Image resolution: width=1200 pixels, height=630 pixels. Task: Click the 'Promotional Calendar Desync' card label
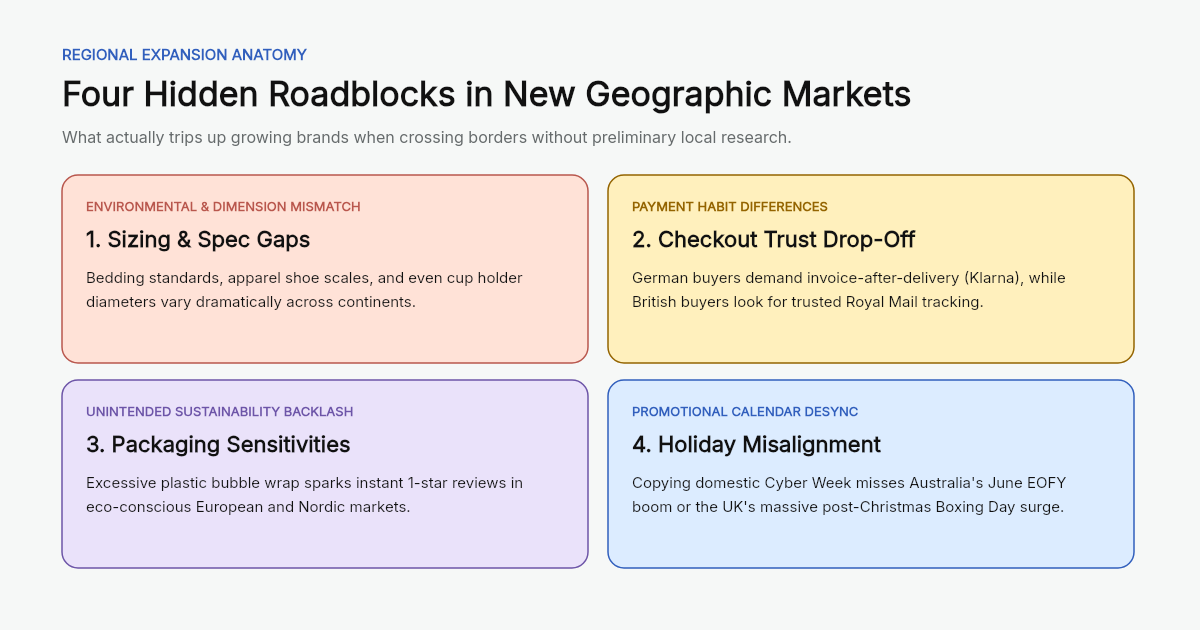pos(745,412)
